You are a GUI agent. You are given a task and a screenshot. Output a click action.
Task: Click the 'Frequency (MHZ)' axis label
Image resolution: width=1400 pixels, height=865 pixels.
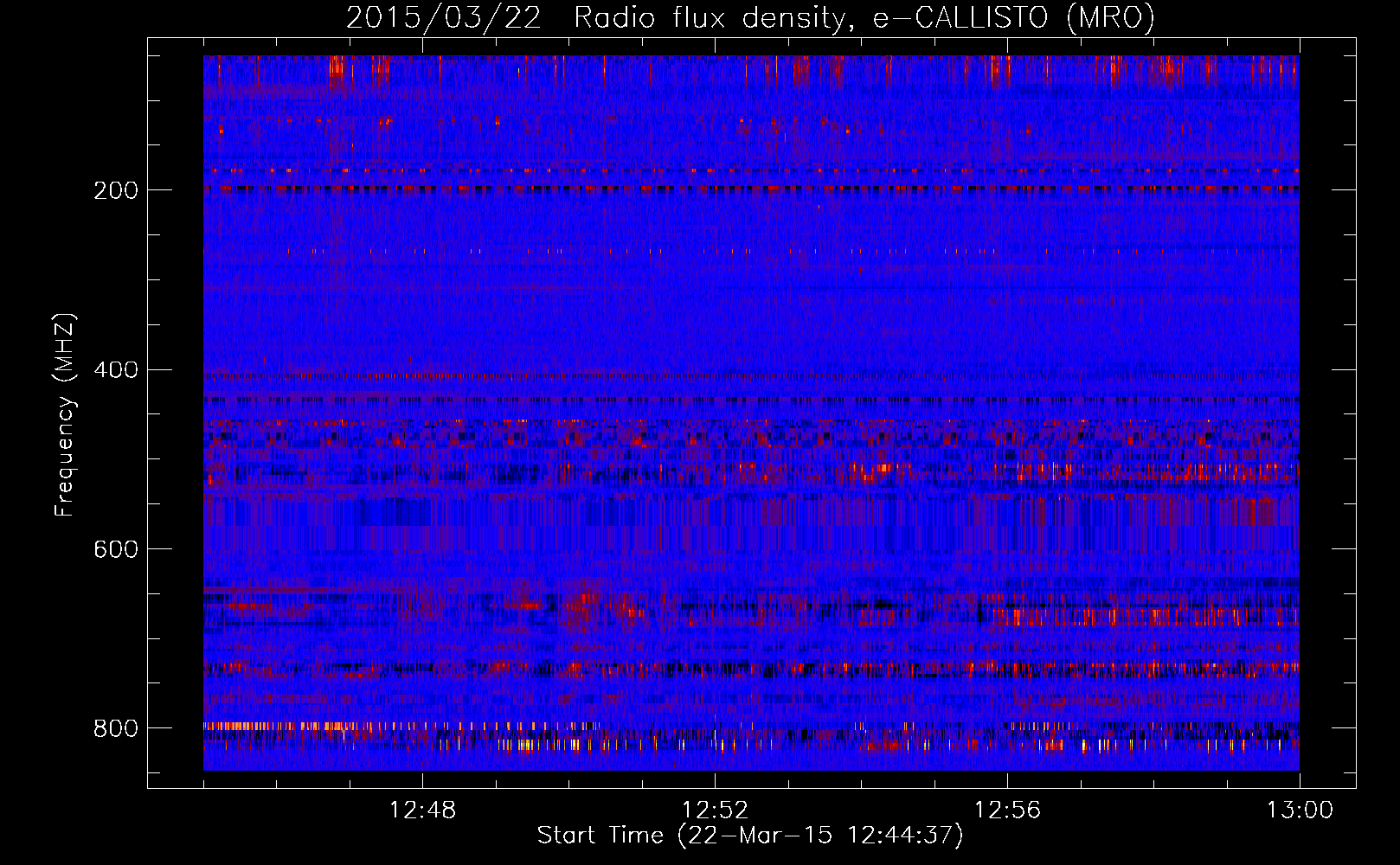[x=65, y=414]
